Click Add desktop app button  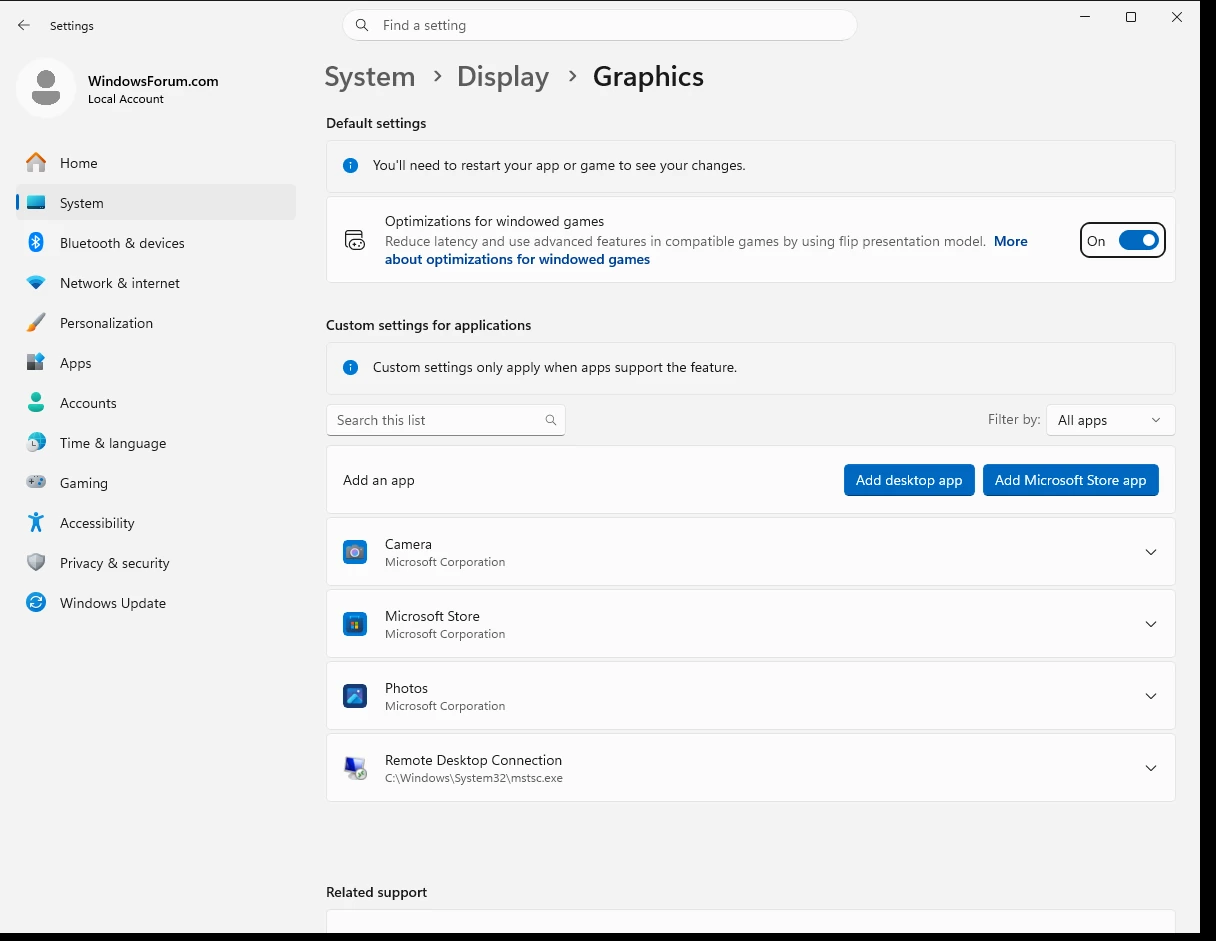[909, 480]
